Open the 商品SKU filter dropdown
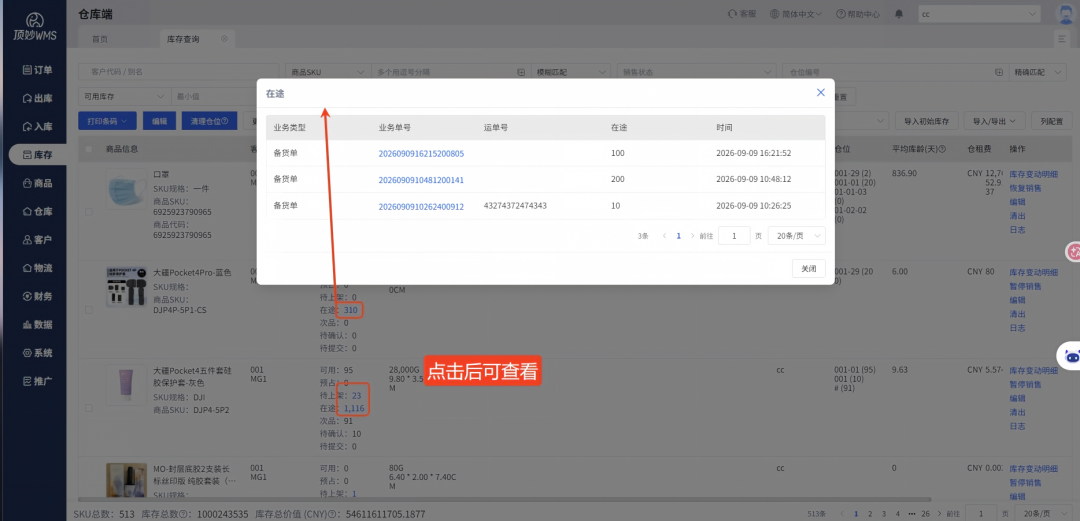This screenshot has height=521, width=1080. point(328,72)
